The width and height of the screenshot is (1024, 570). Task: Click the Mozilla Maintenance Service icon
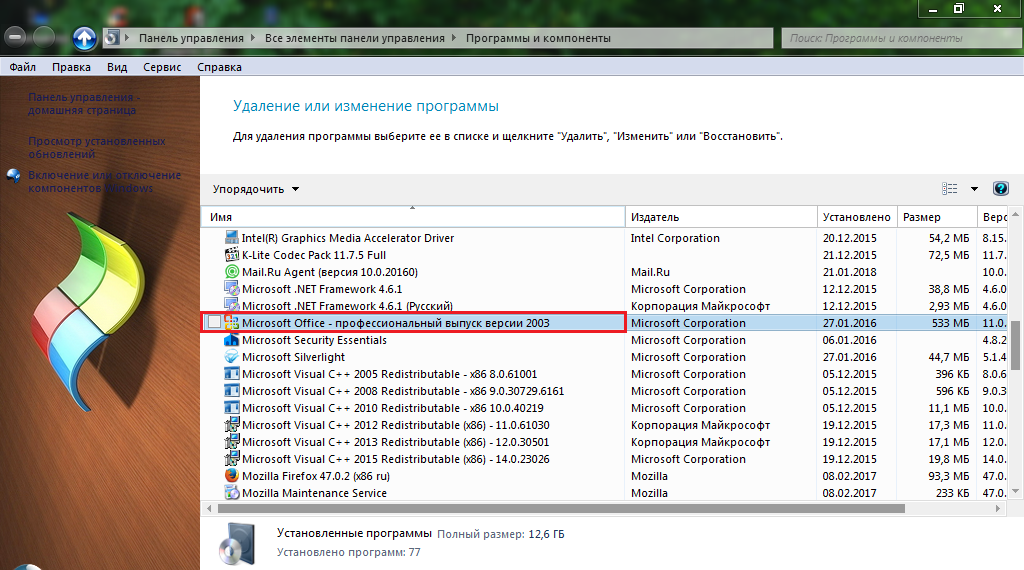pos(231,492)
